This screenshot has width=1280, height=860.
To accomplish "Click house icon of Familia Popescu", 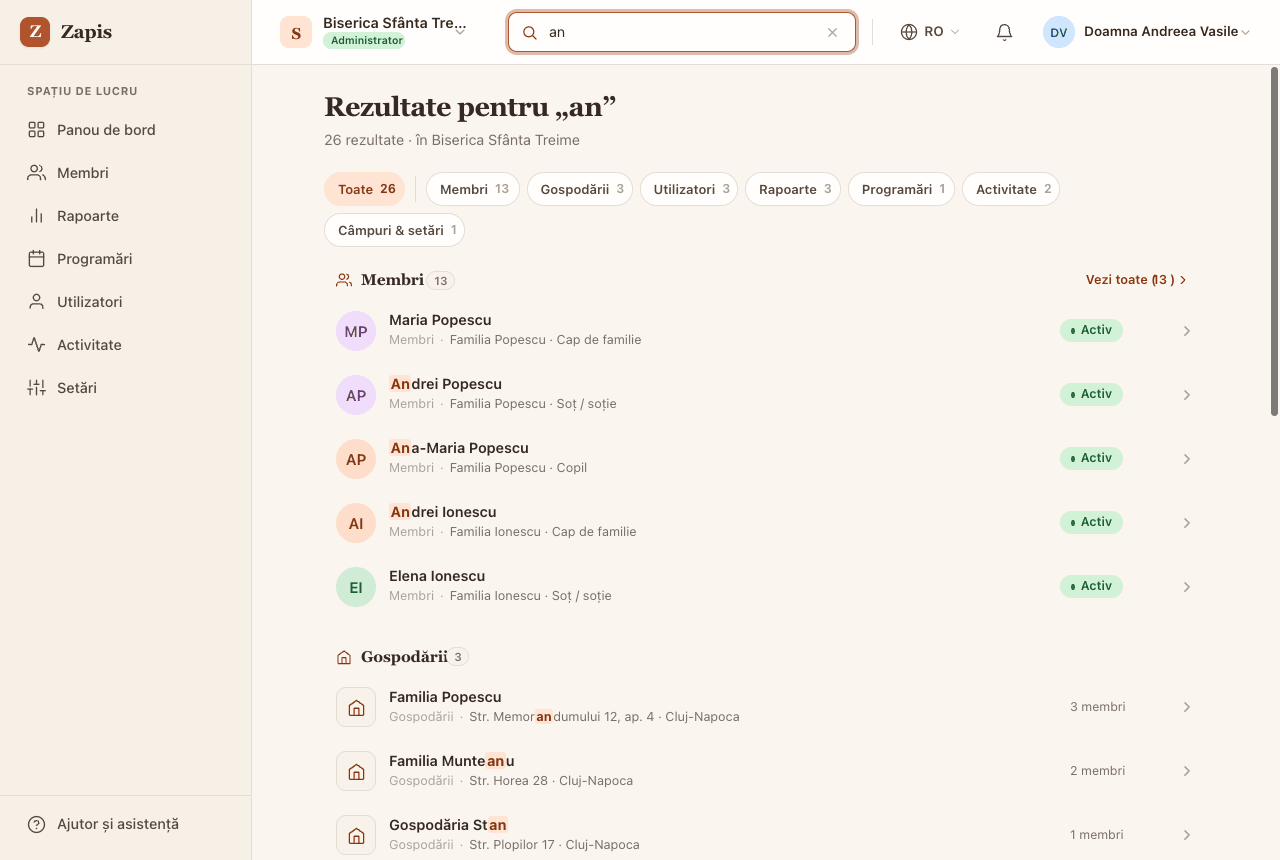I will click(x=356, y=707).
